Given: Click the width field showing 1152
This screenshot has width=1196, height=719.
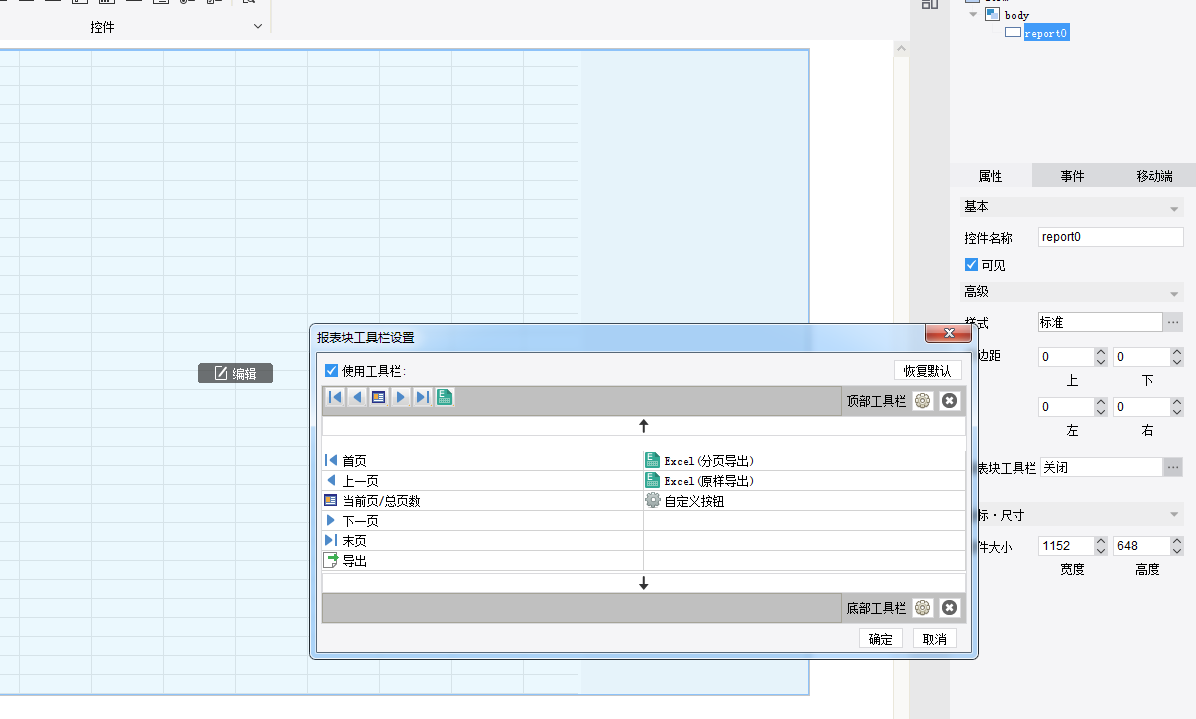Looking at the screenshot, I should point(1066,546).
